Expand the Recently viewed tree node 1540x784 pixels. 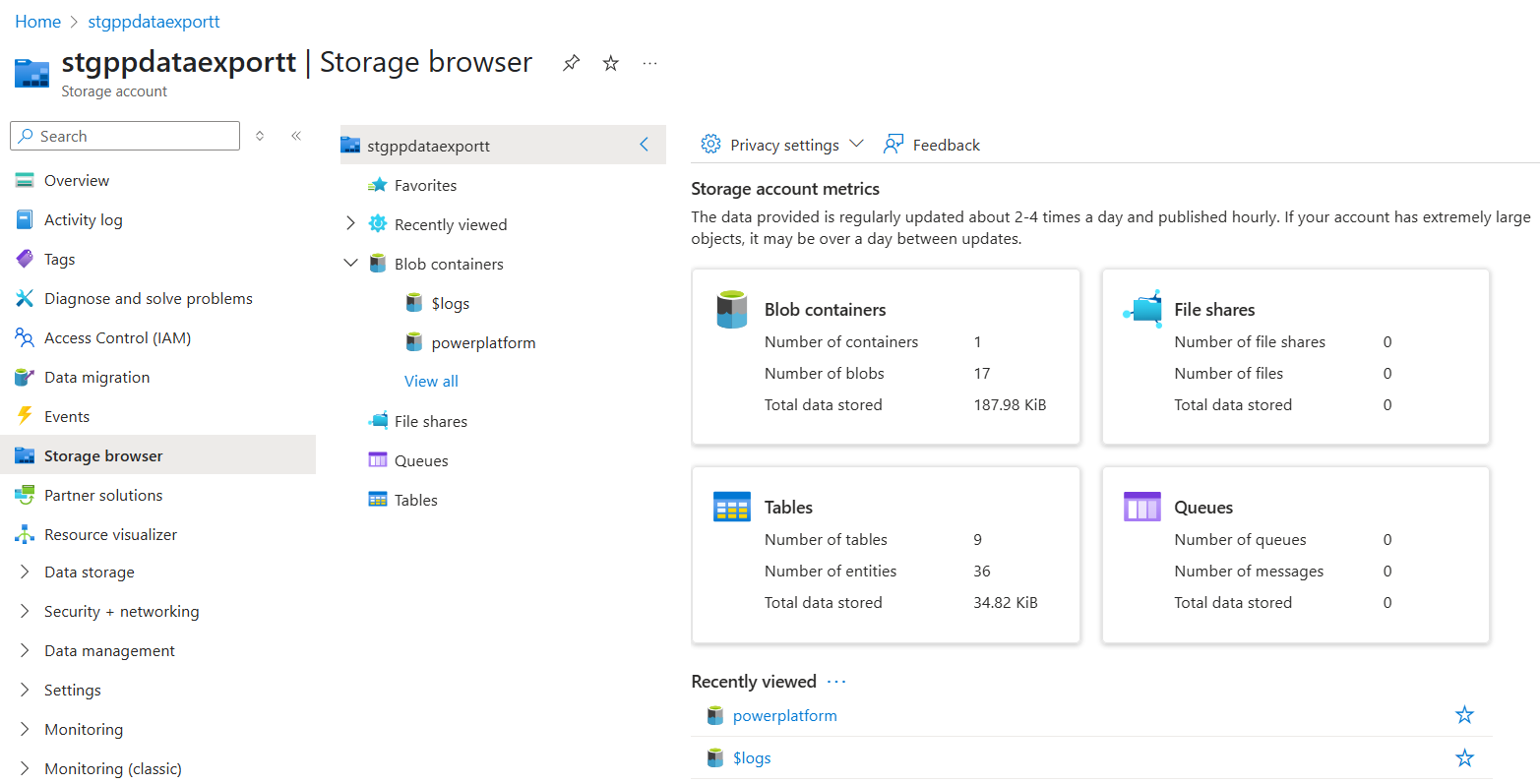tap(350, 224)
